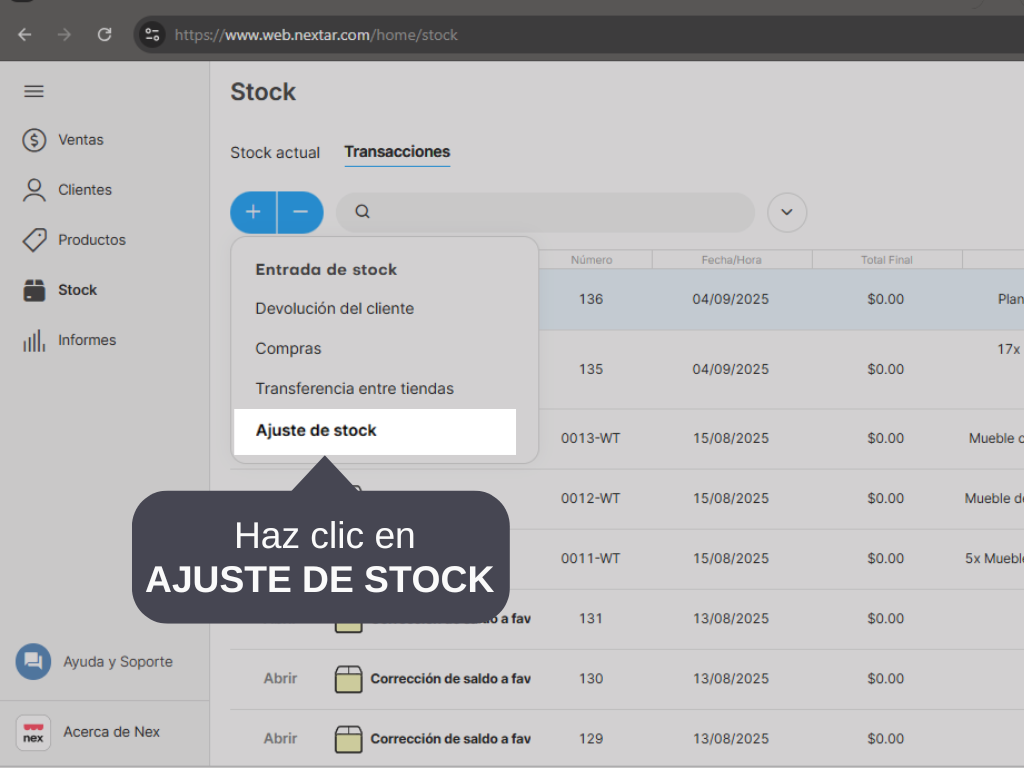Select Transferencia entre tiendas option

coord(354,389)
